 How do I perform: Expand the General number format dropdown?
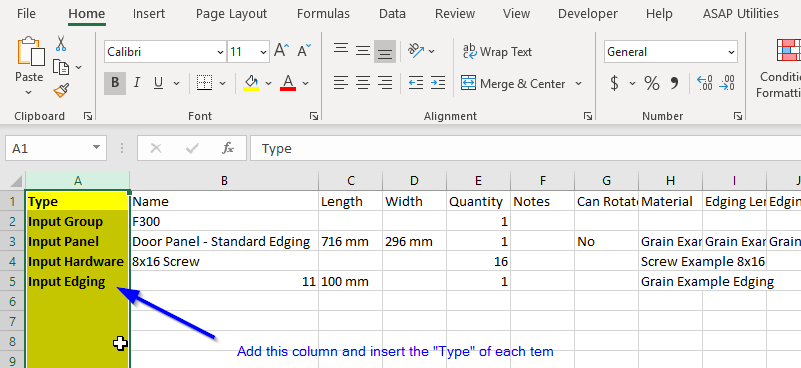click(731, 52)
